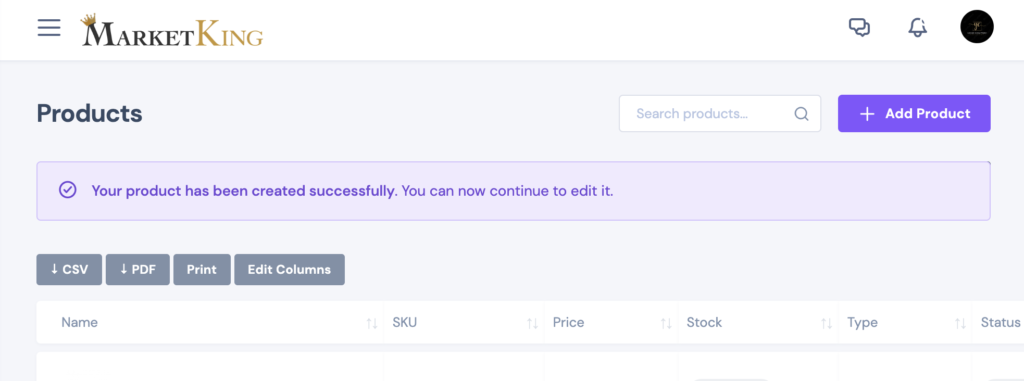The image size is (1024, 381).
Task: Click the search magnifier icon
Action: click(801, 114)
